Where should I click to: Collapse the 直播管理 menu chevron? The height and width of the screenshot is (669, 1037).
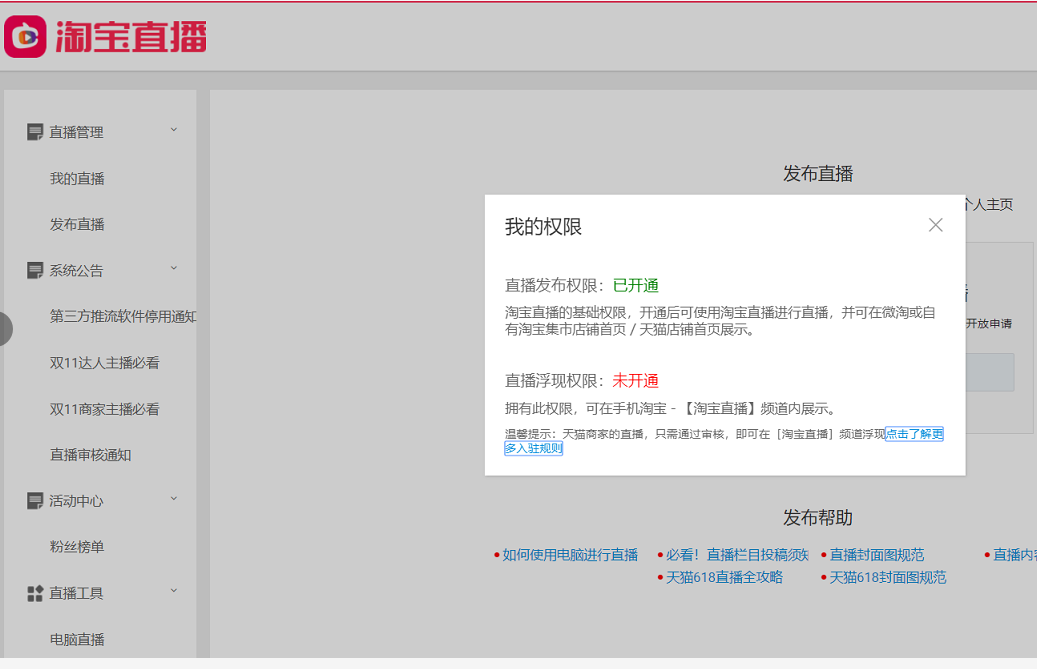point(174,130)
